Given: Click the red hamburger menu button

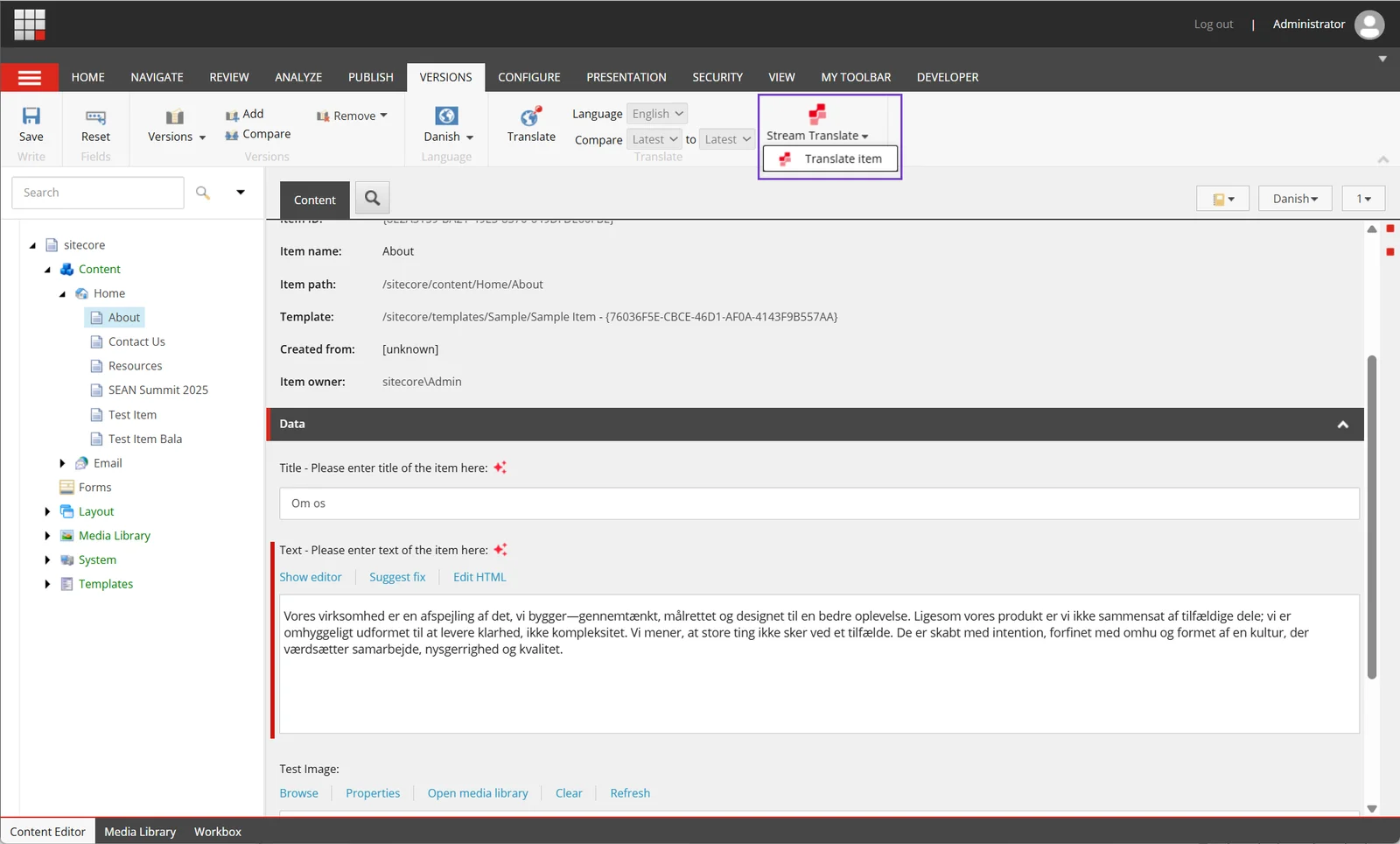Looking at the screenshot, I should 30,78.
